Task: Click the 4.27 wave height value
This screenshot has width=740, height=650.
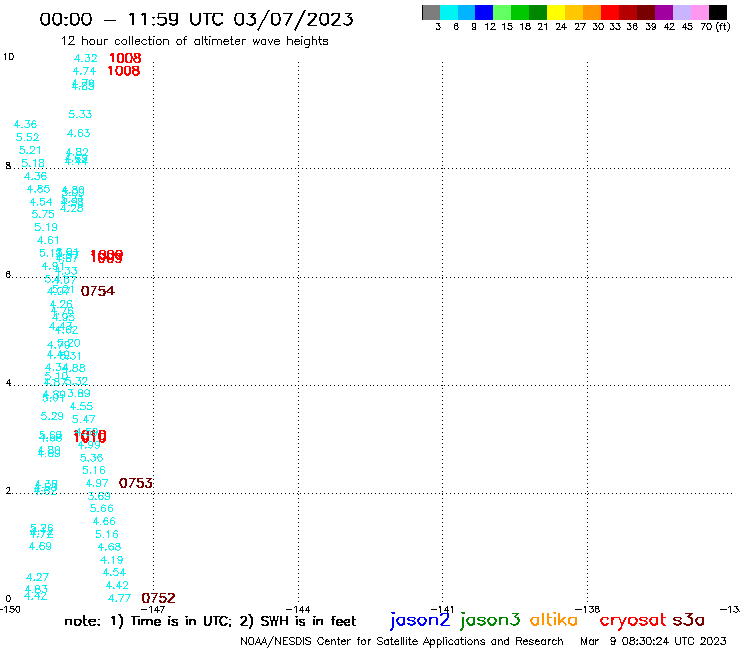Action: (37, 577)
